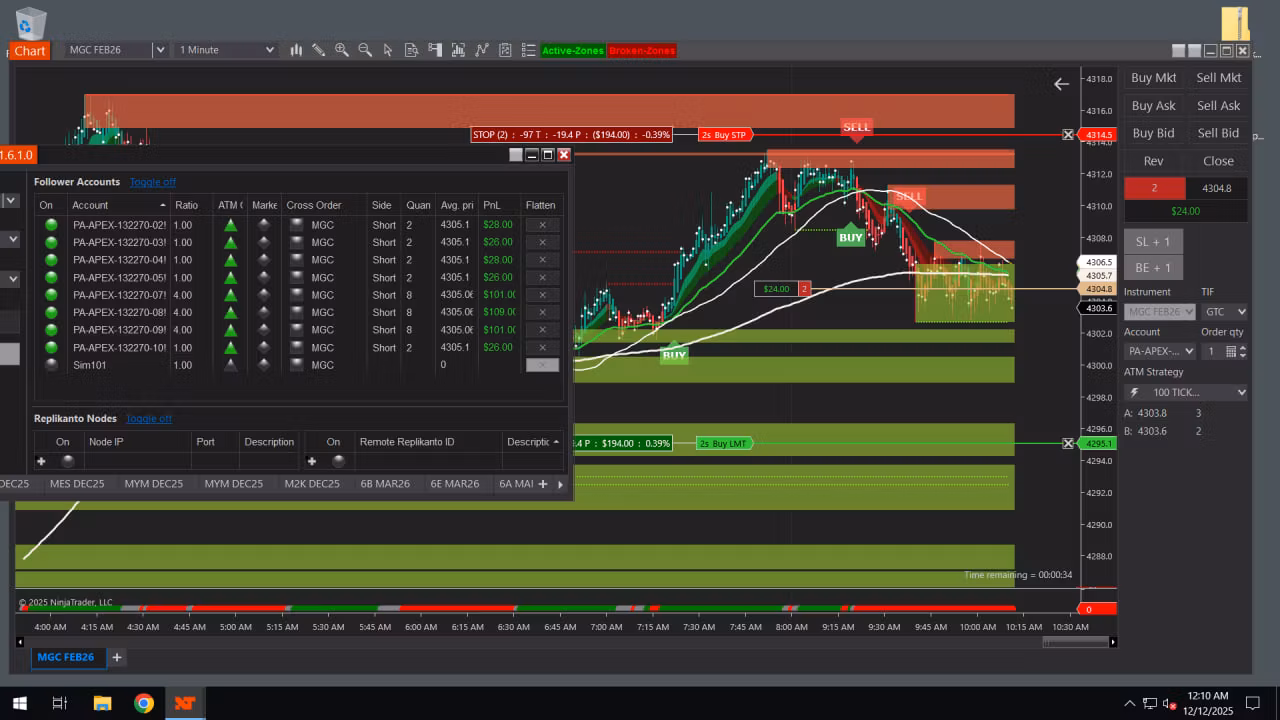Select the drawing tools ruler icon

click(318, 50)
